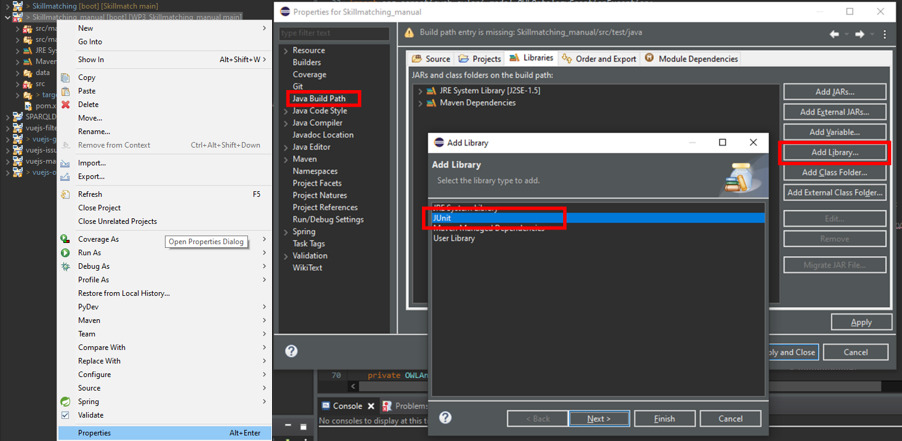902x441 pixels.
Task: Open the New submenu in context menu
Action: pos(165,28)
